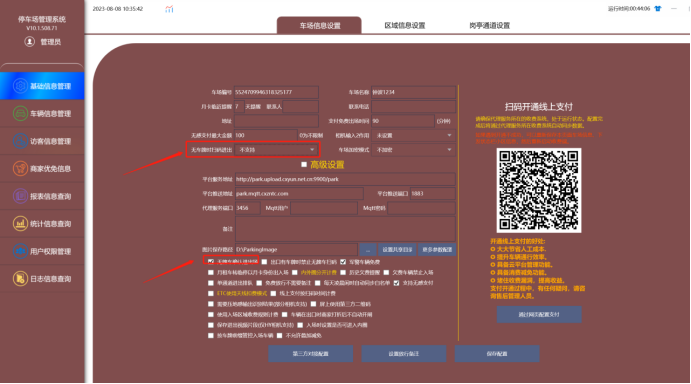Minimize the parking system window

(674, 8)
